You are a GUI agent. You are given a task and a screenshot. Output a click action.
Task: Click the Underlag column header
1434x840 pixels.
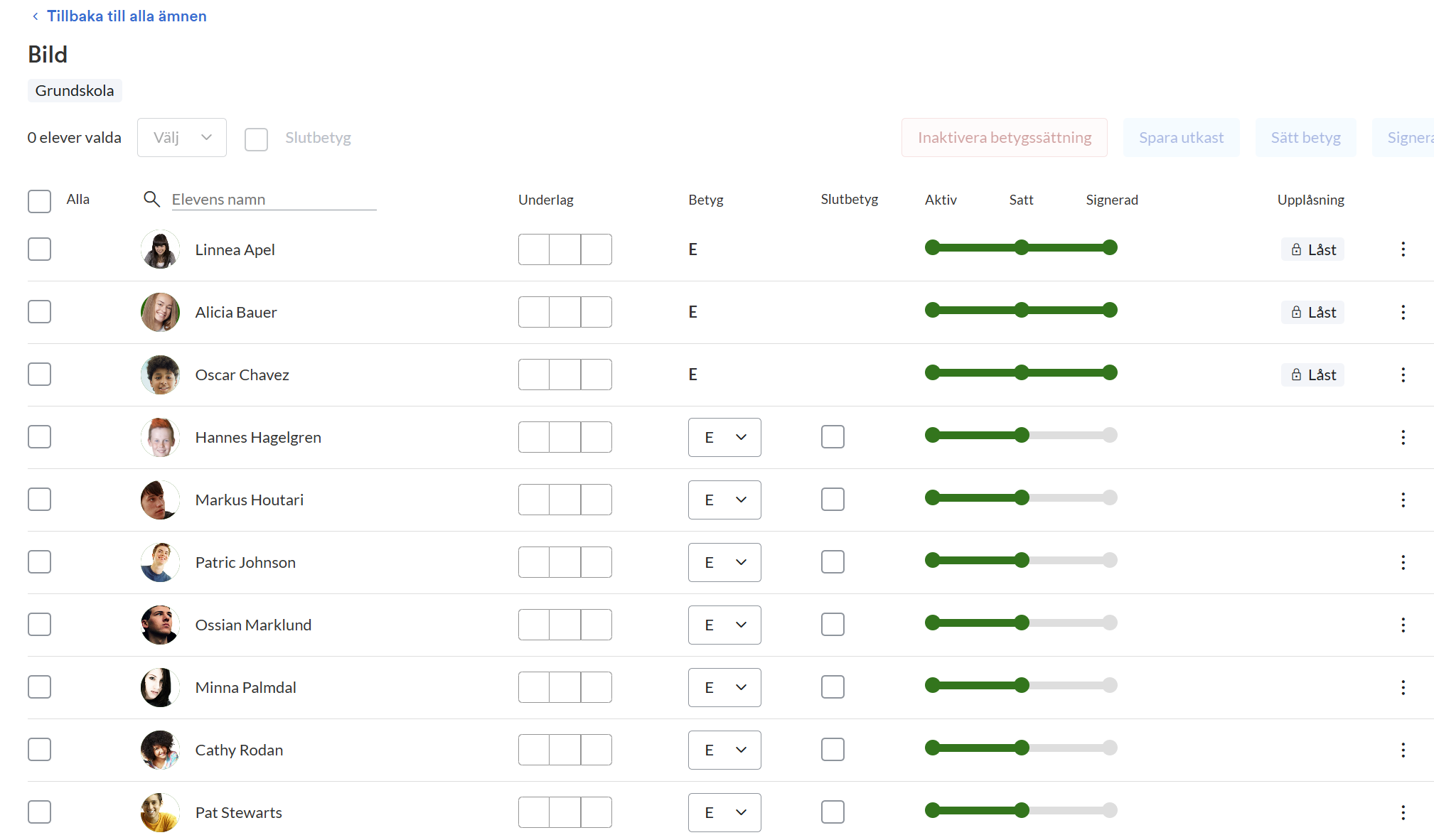click(545, 200)
